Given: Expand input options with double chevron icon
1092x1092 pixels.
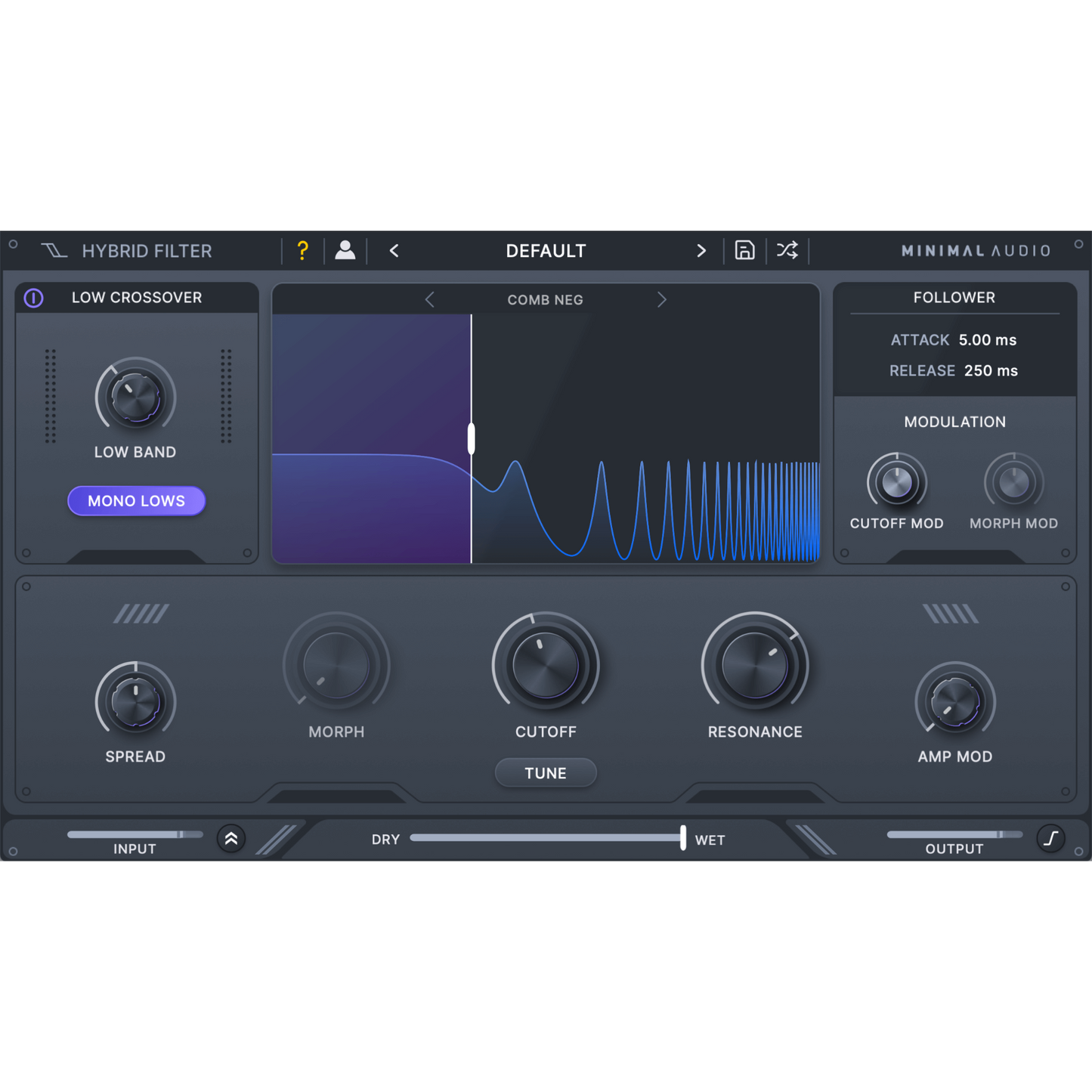Looking at the screenshot, I should click(x=231, y=839).
